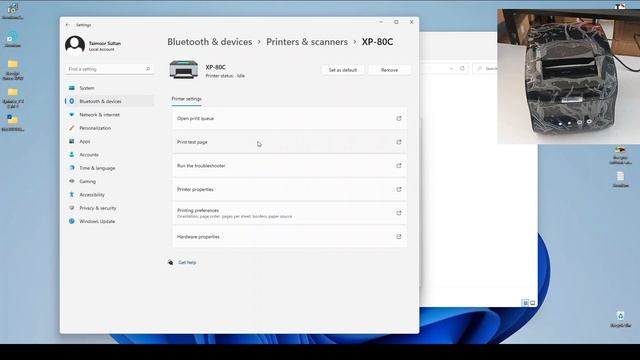This screenshot has width=640, height=360.
Task: Click the Windows Update refresh icon
Action: coord(72,221)
